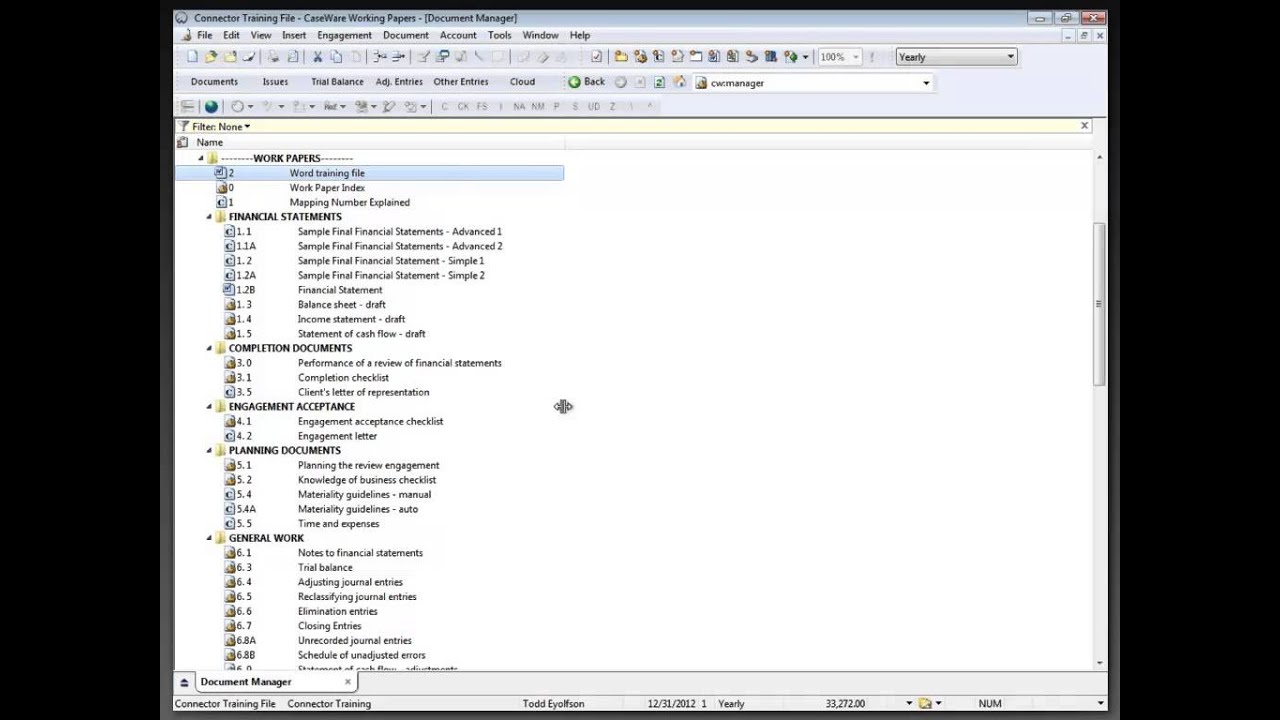Click the Print Preview toolbar icon
The height and width of the screenshot is (720, 1280).
pos(292,57)
